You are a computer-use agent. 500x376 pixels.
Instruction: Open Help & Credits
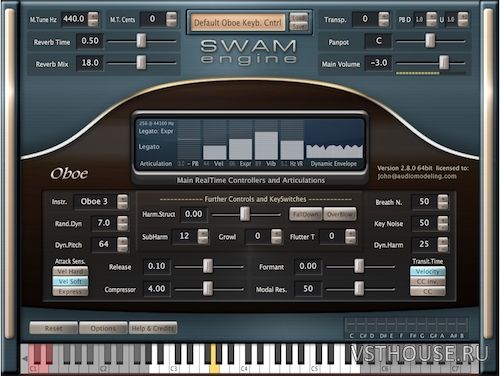click(153, 328)
